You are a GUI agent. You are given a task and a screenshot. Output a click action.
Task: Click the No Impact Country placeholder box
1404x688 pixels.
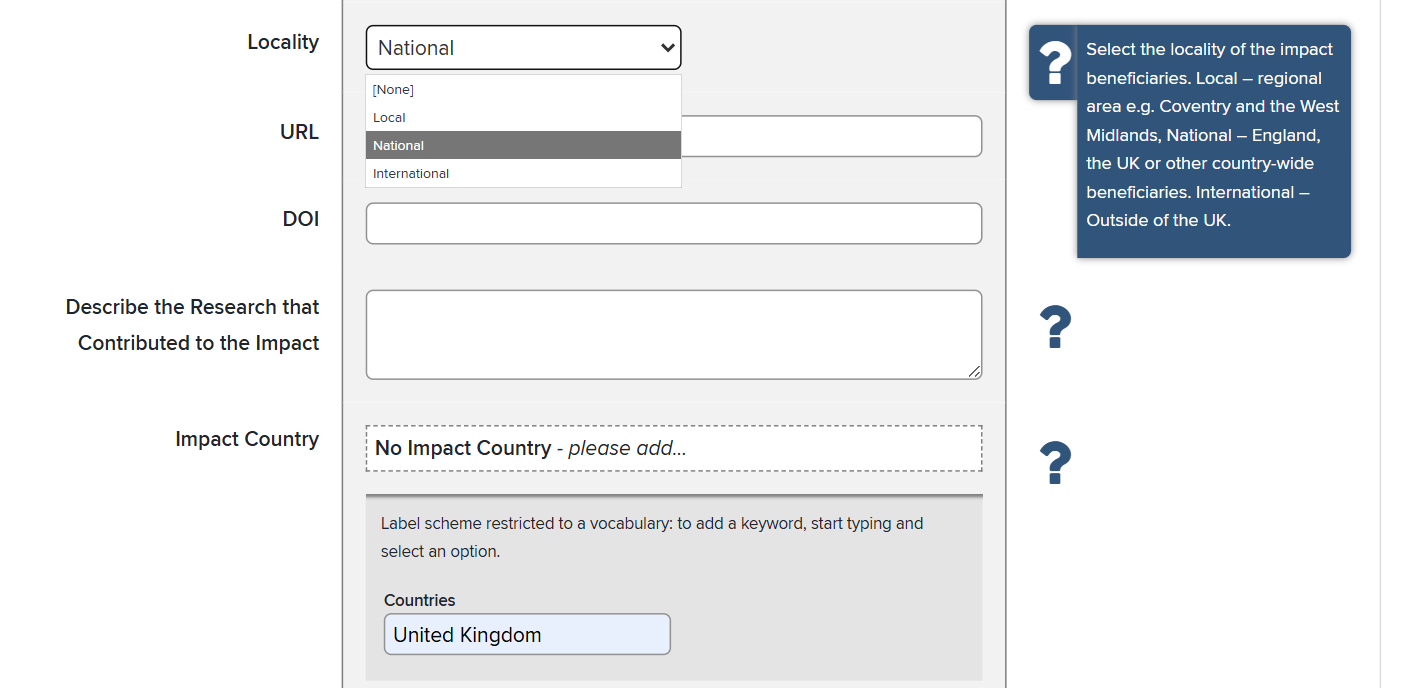(x=674, y=448)
